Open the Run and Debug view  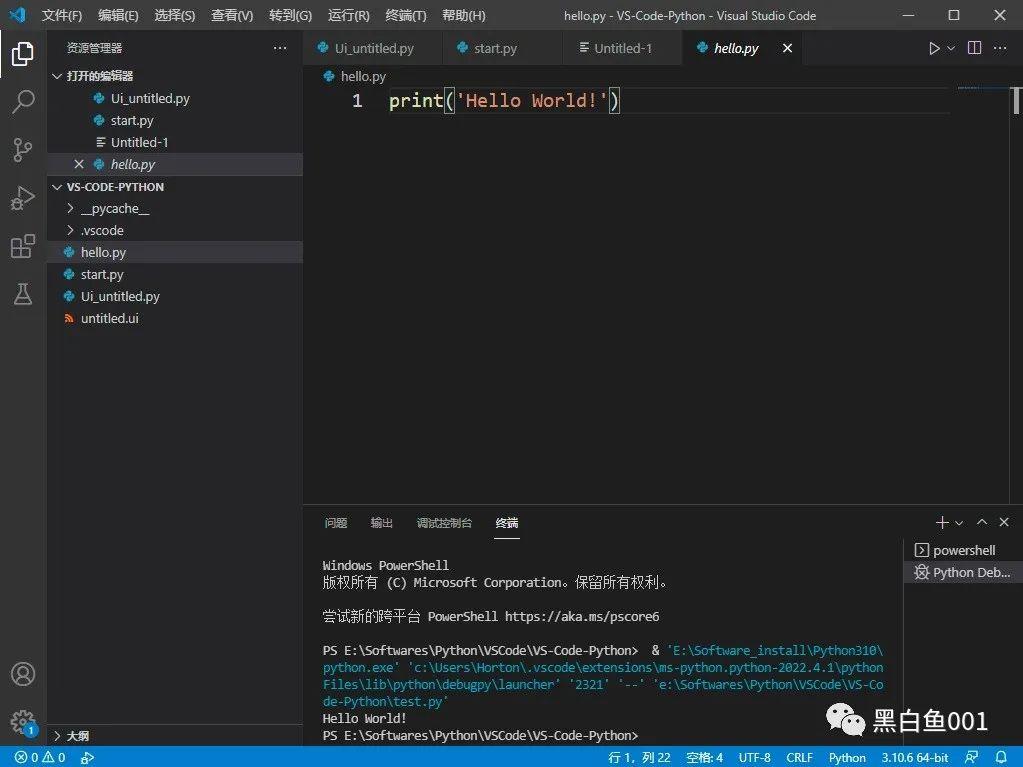(22, 197)
